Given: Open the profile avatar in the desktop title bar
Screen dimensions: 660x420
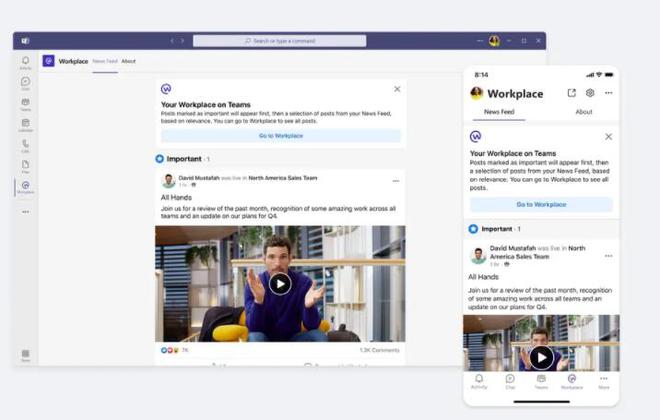Looking at the screenshot, I should click(x=495, y=41).
